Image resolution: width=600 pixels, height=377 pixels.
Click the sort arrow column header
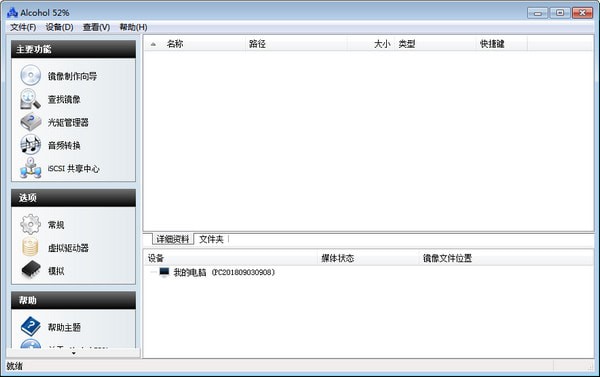[153, 44]
